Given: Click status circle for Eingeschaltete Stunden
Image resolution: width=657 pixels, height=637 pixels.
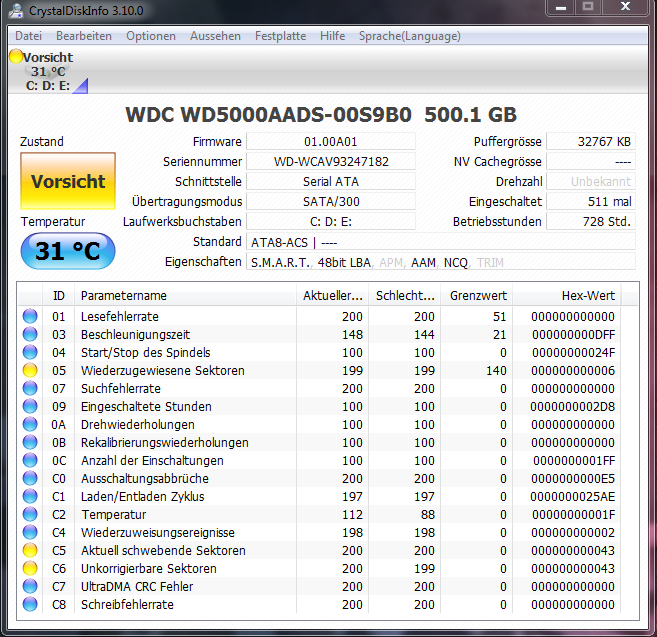Looking at the screenshot, I should tap(30, 406).
